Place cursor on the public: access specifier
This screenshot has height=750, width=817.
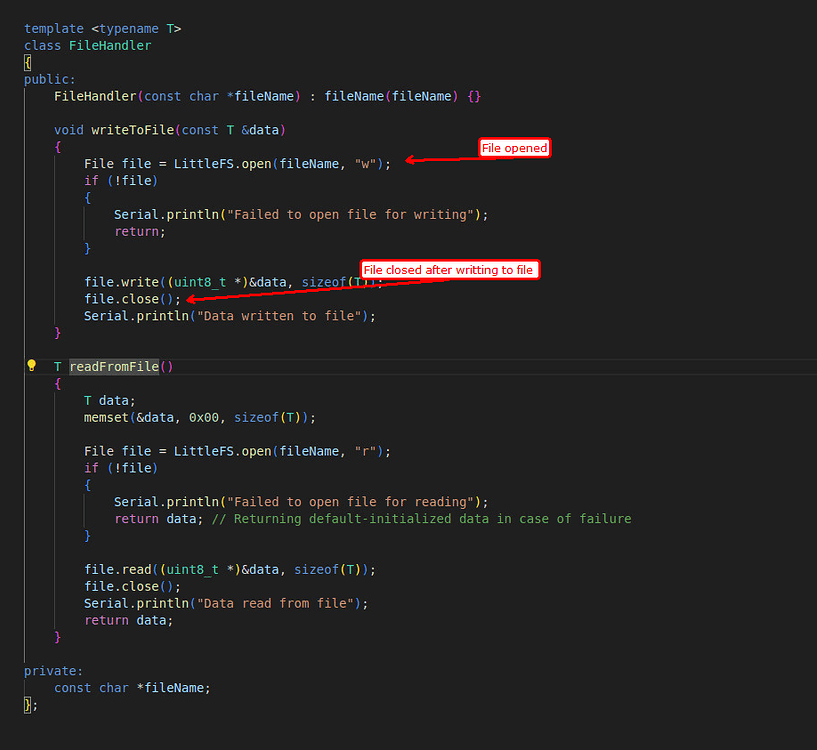click(47, 78)
